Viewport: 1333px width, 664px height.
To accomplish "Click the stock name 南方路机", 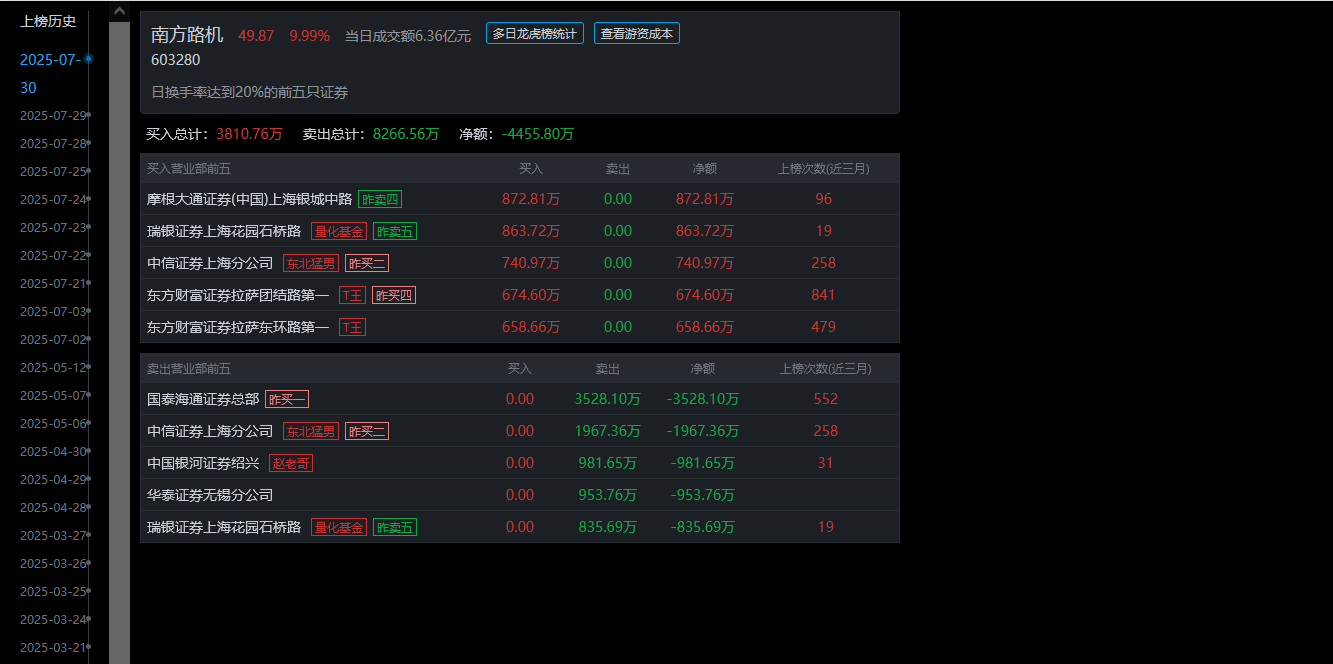I will [187, 35].
